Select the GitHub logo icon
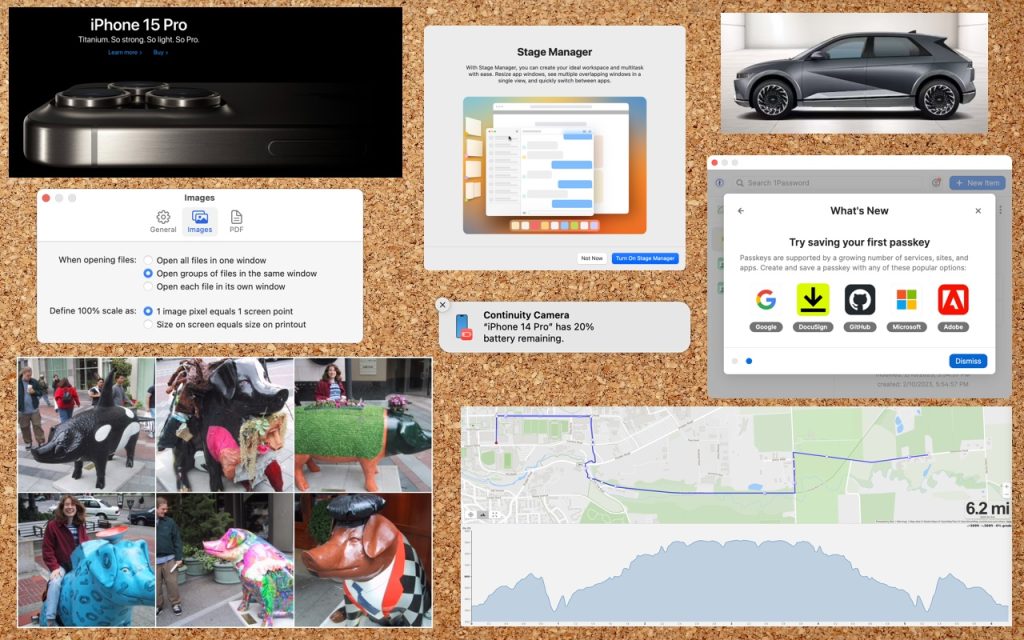Image resolution: width=1024 pixels, height=640 pixels. coord(859,300)
